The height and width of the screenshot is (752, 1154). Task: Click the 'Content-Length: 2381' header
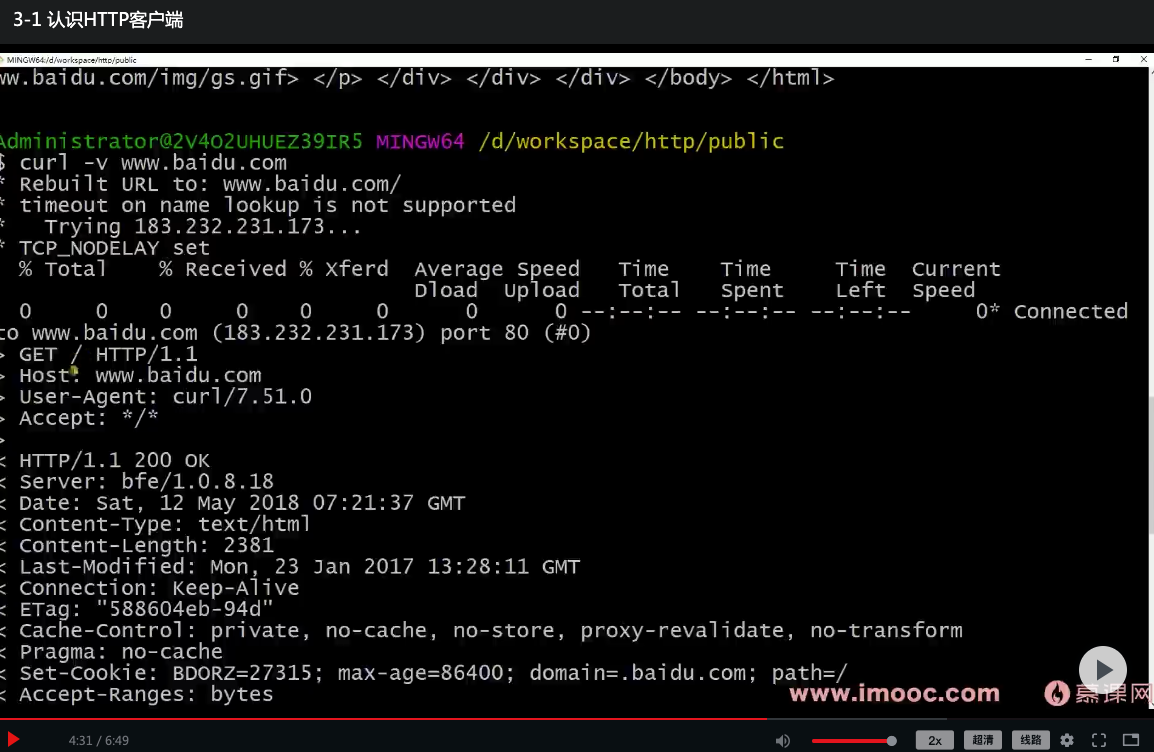[x=146, y=546]
